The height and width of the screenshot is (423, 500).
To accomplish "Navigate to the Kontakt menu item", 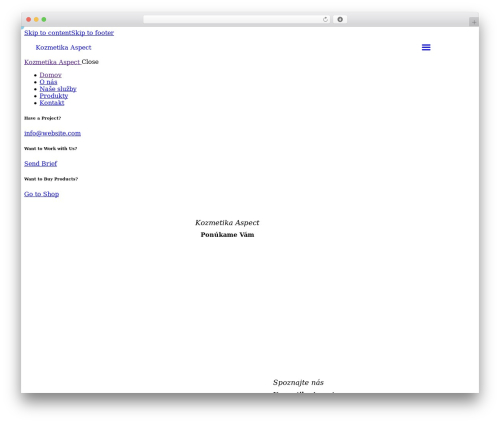I will click(52, 103).
